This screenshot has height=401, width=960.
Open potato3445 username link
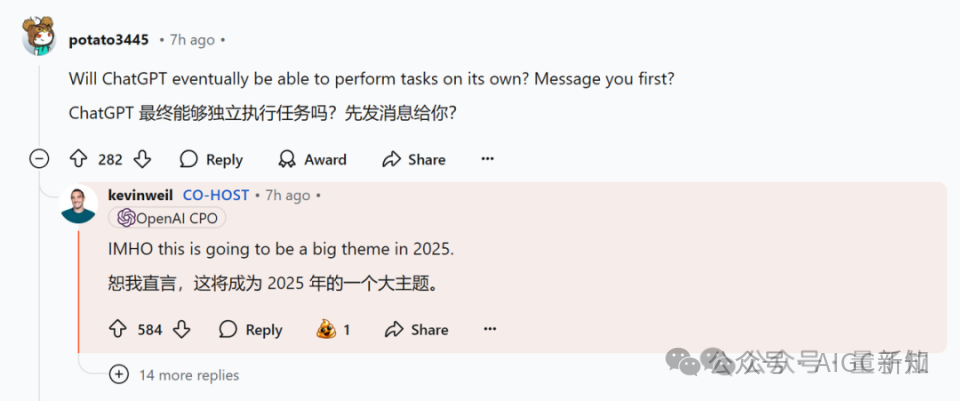[x=108, y=40]
